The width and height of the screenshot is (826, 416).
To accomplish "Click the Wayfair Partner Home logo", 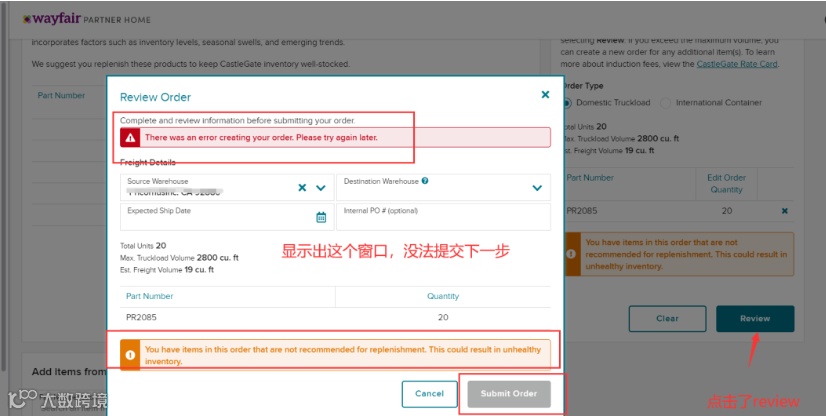I will (87, 19).
